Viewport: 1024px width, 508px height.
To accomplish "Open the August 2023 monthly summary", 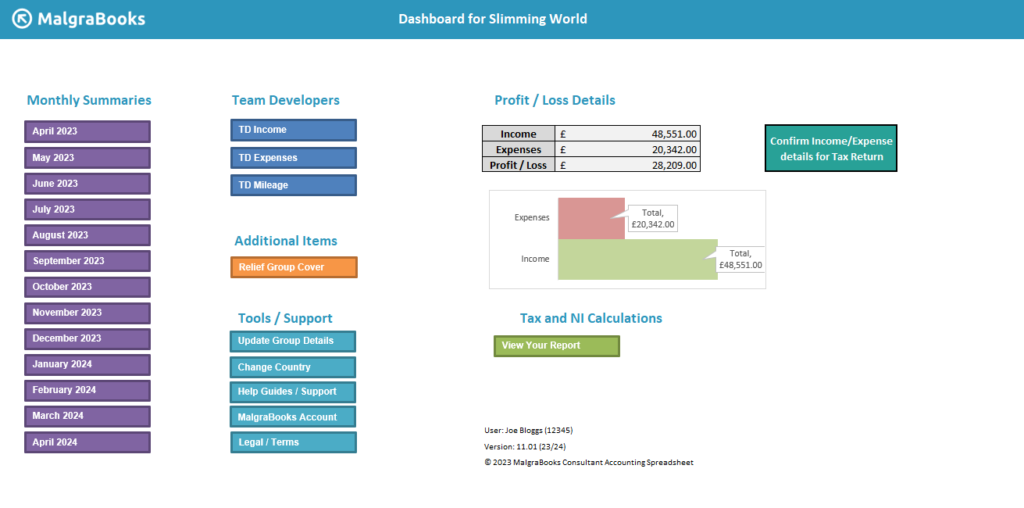I will point(88,235).
